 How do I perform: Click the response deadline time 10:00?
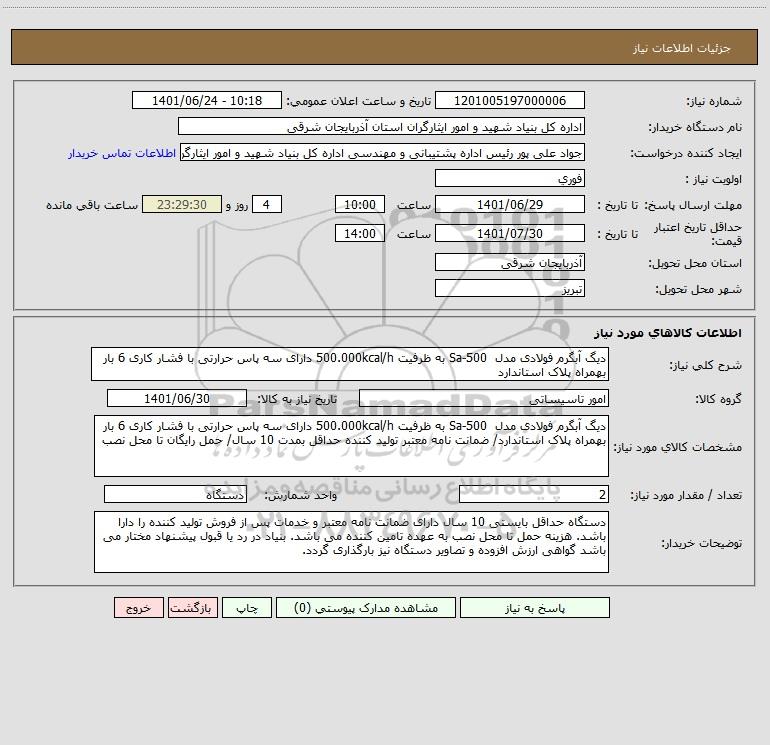tap(359, 204)
